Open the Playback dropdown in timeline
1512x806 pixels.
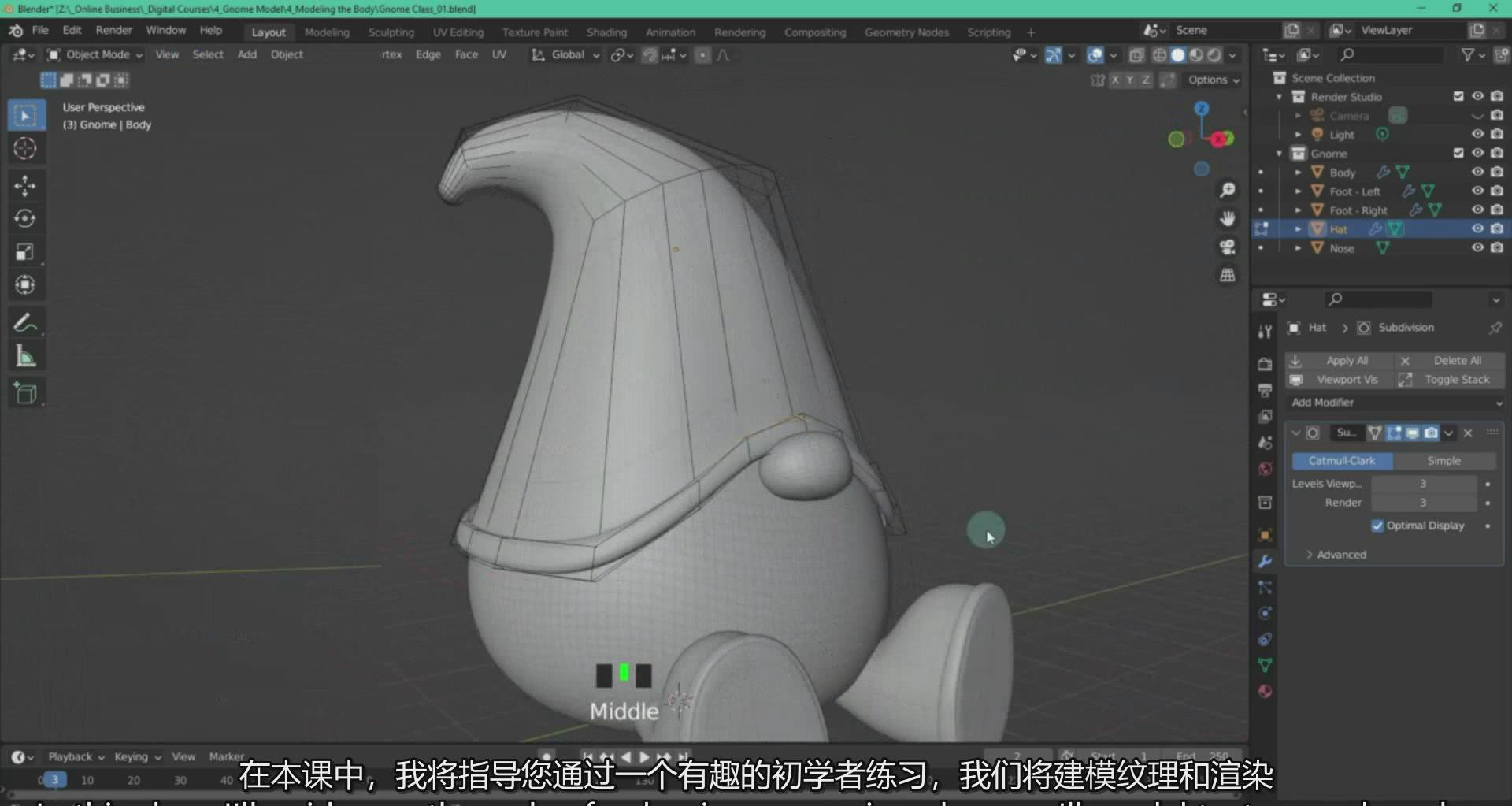(x=76, y=756)
